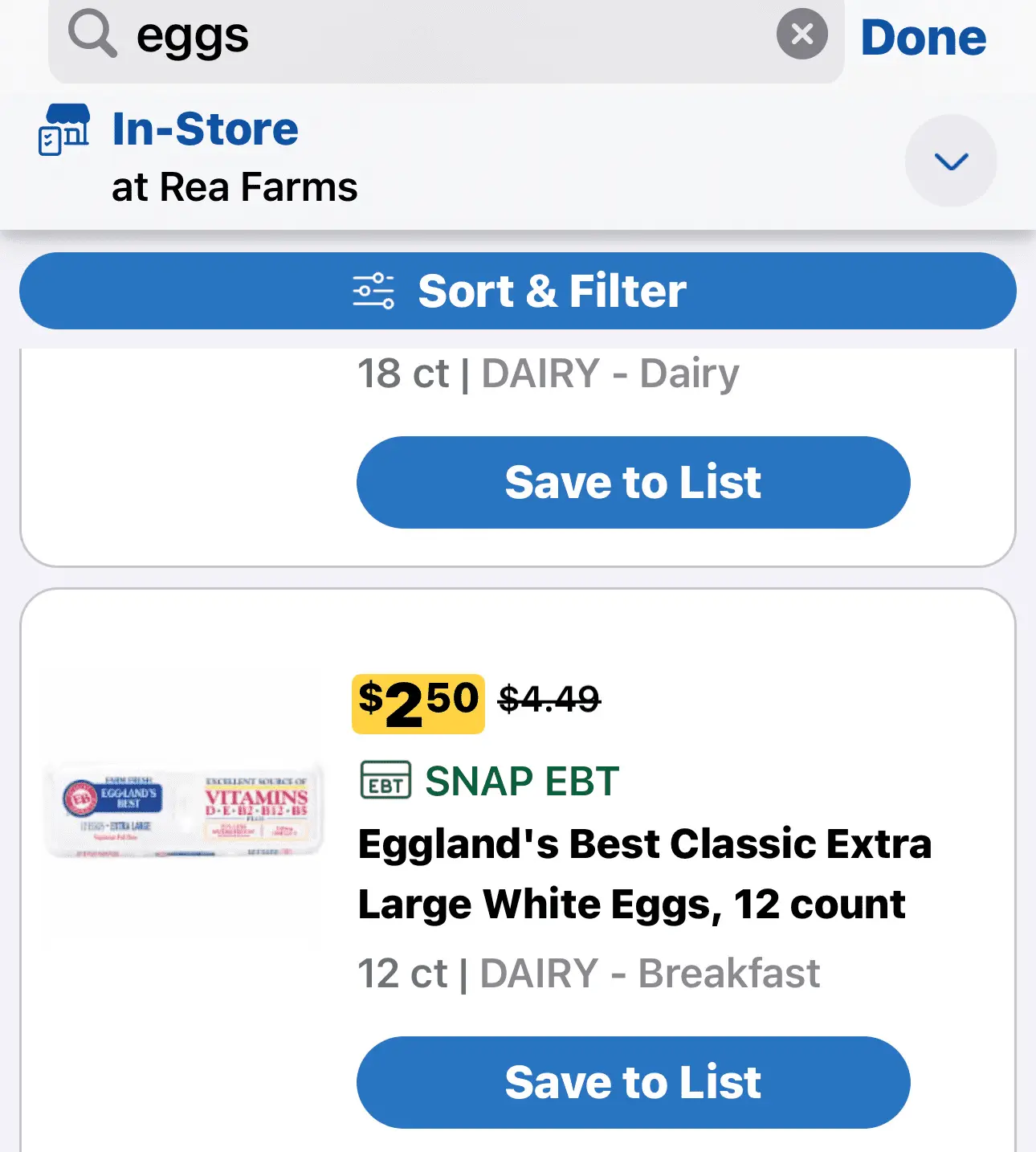This screenshot has width=1036, height=1152.
Task: Expand the store options chevron
Action: click(x=951, y=161)
